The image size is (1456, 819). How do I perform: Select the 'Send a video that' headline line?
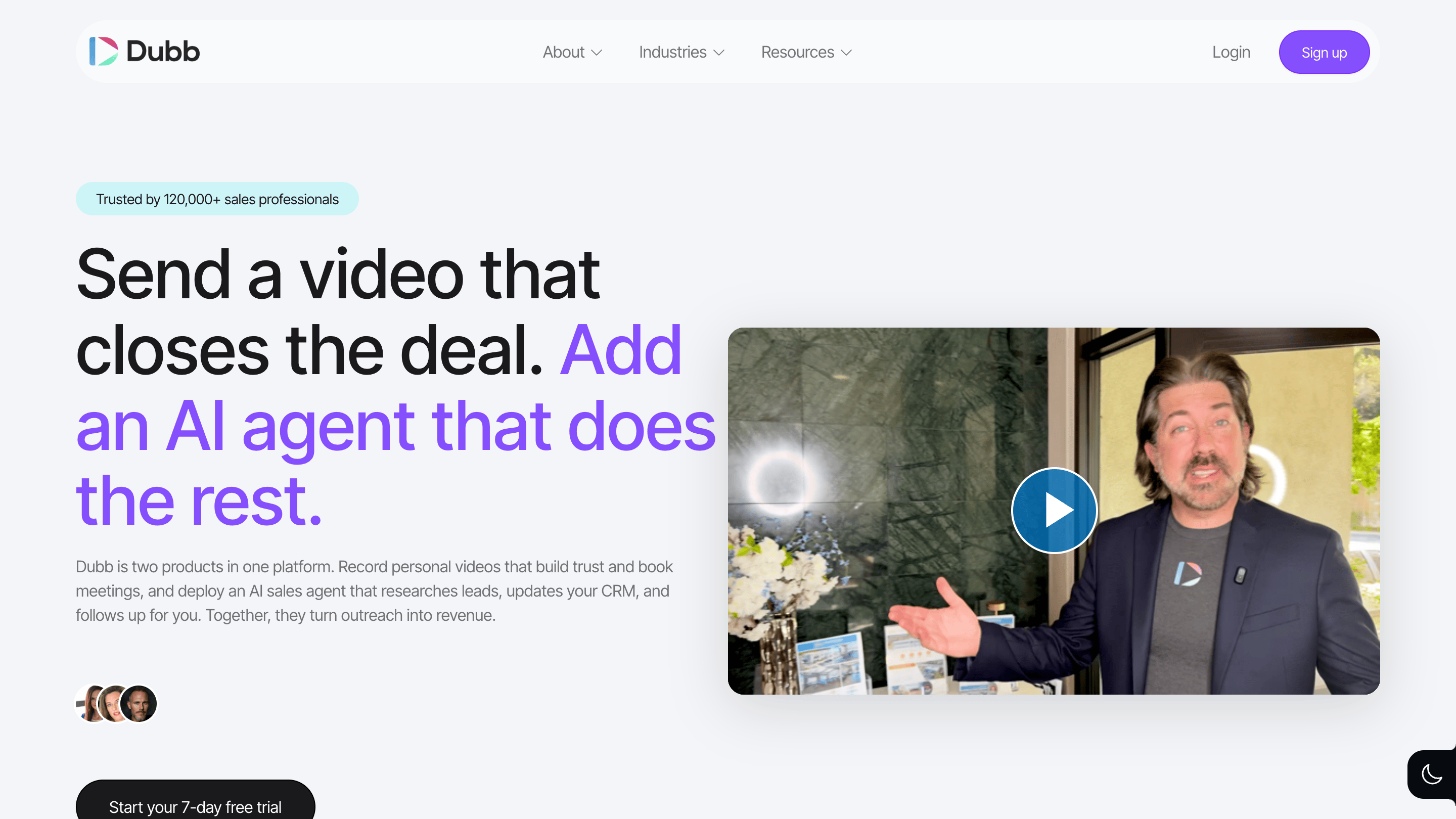[x=338, y=274]
